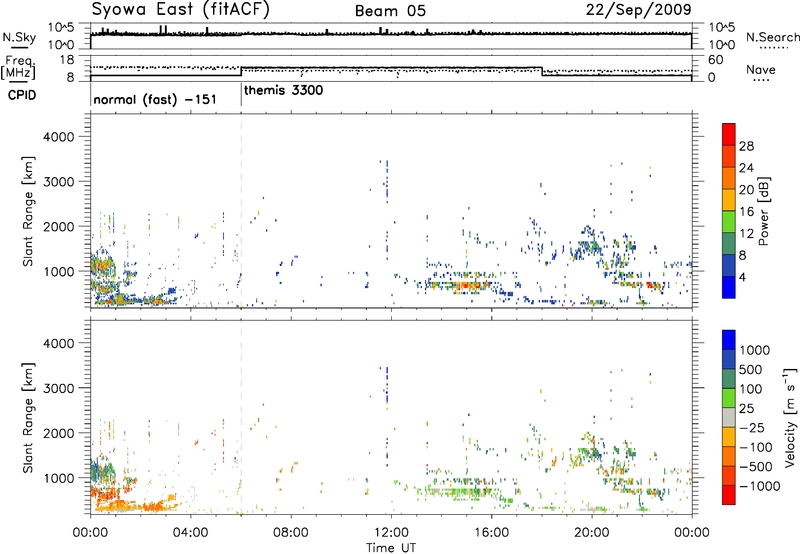The image size is (800, 554).
Task: Click orange echo cluster near 02:00 in velocity panel
Action: (x=153, y=507)
